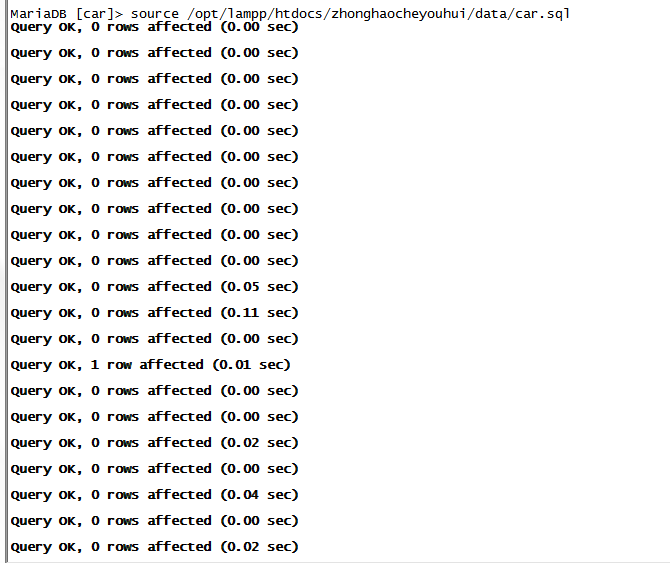
Task: Click the line showing 0.04 sec
Action: click(x=154, y=495)
